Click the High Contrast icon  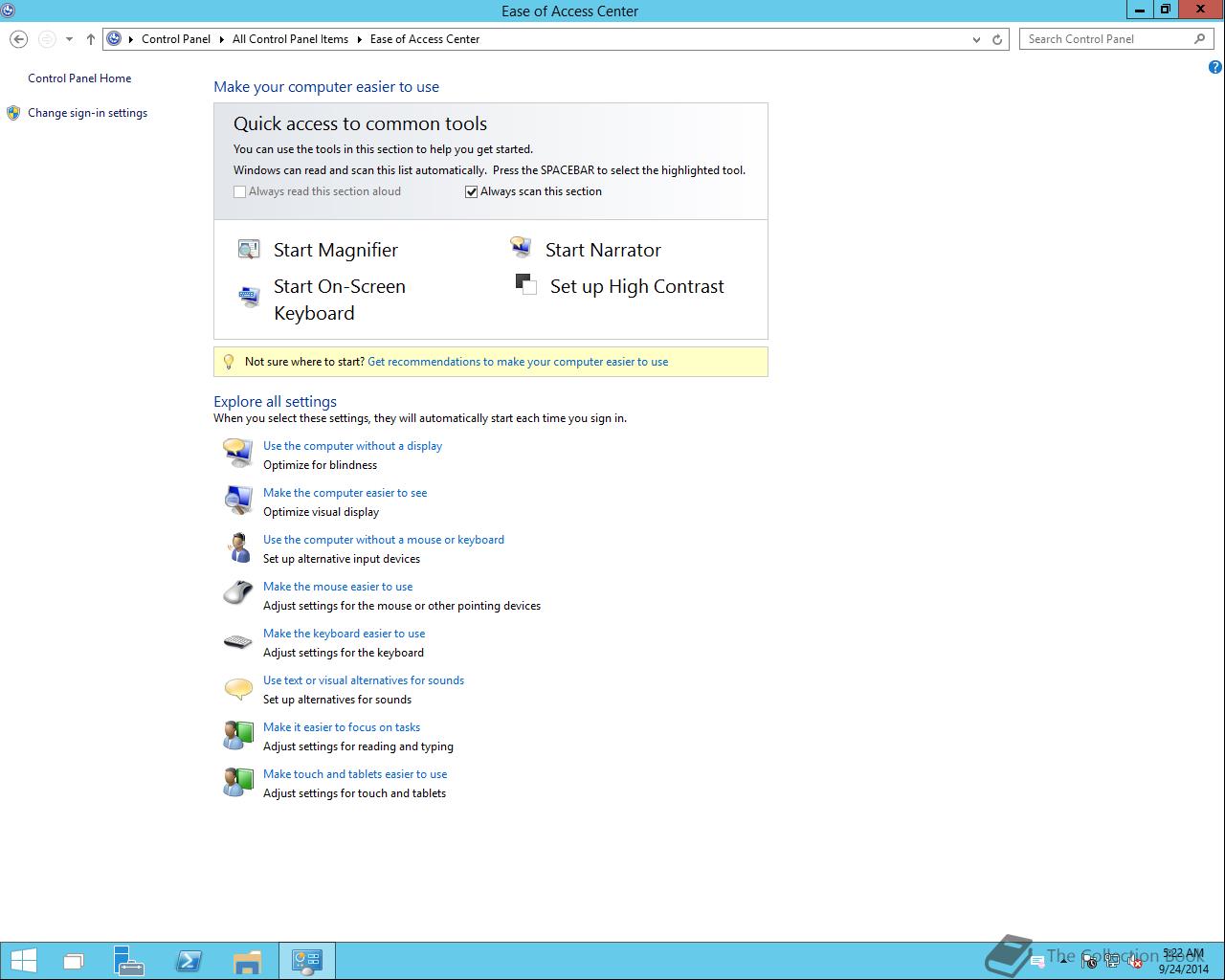[525, 284]
